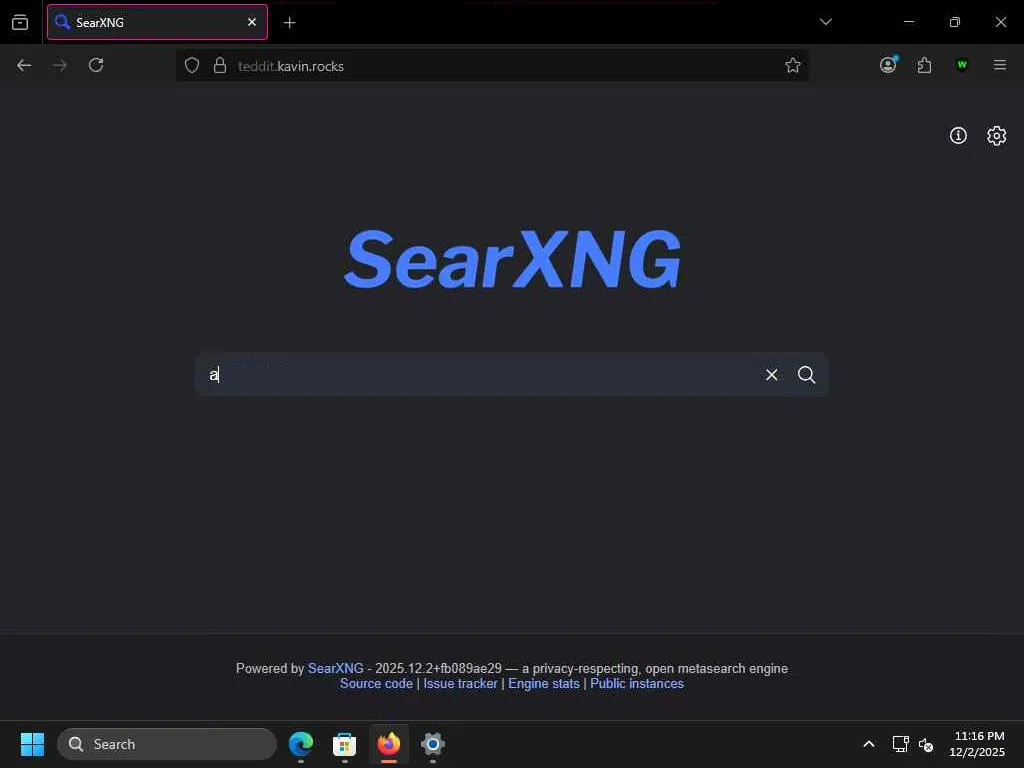
Task: Click the Firefox taskbar icon
Action: click(389, 744)
